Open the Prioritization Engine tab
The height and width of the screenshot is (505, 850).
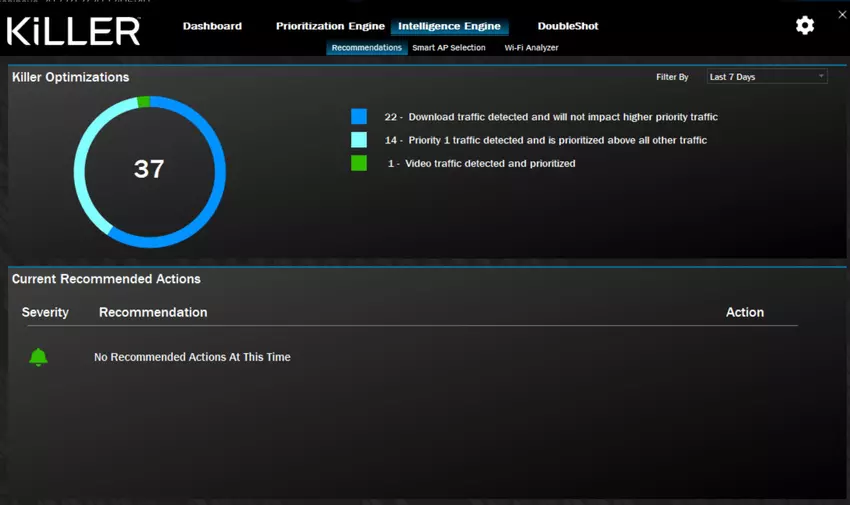pos(330,26)
